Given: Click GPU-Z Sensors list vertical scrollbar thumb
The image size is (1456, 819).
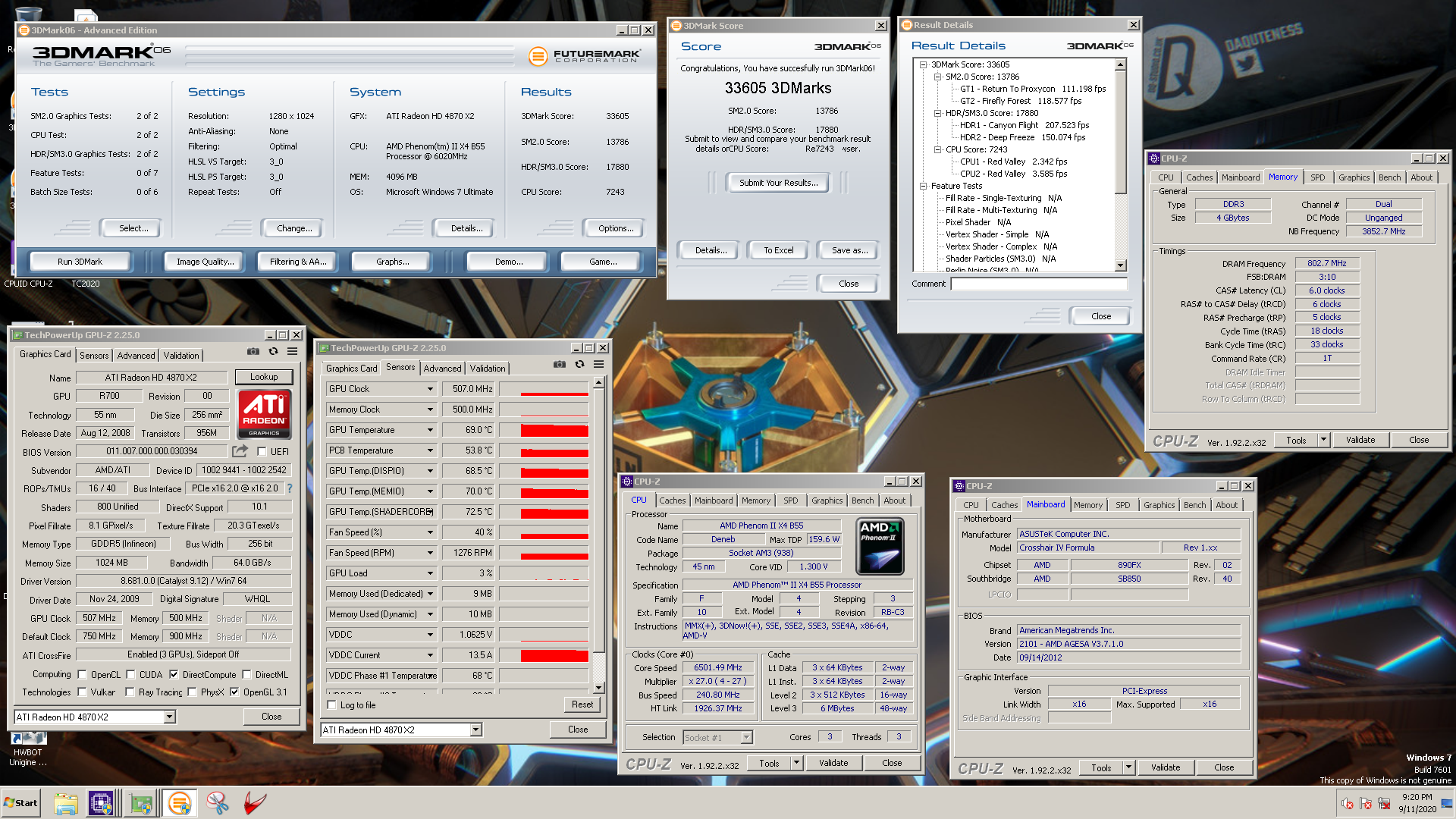Looking at the screenshot, I should 598,522.
